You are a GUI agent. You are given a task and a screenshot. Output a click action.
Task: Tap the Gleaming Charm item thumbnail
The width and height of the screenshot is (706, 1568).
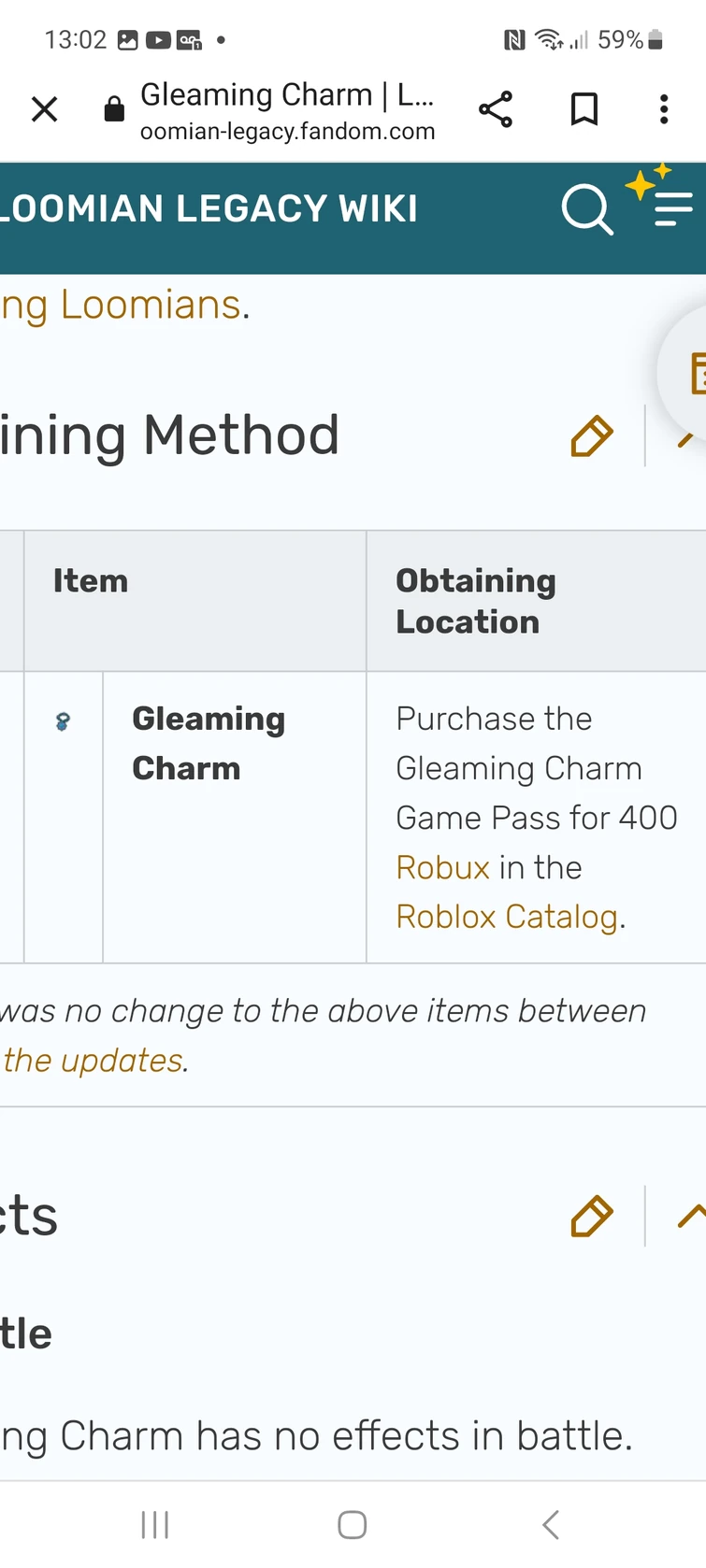point(63,721)
